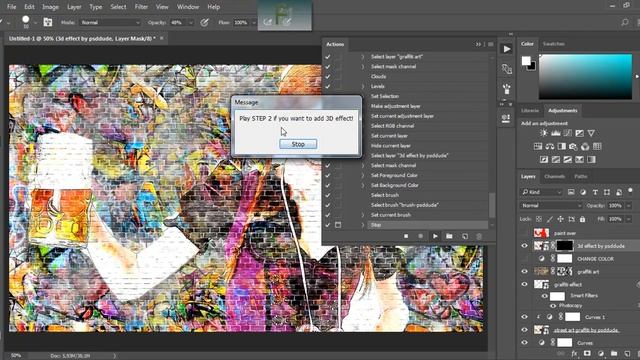640x360 pixels.
Task: Add a layer mask icon at panel bottom
Action: tap(587, 353)
